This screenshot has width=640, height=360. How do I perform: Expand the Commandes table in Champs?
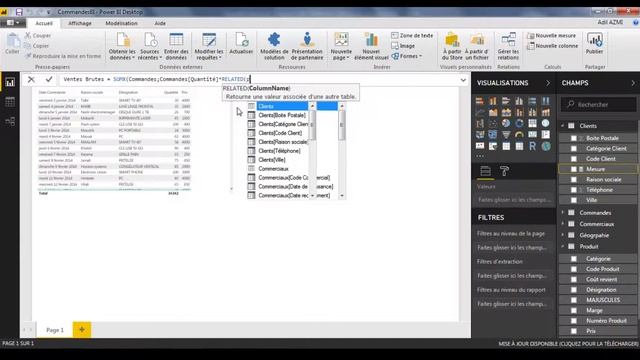[x=563, y=213]
